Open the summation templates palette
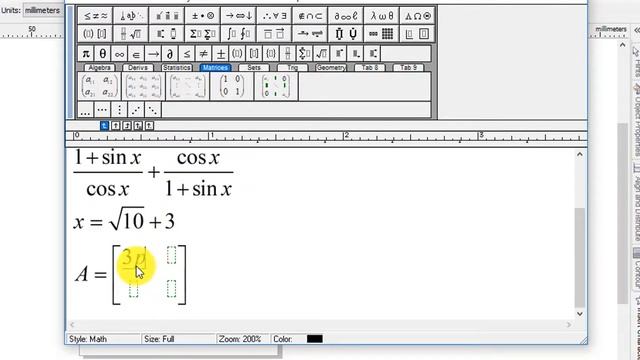Image resolution: width=640 pixels, height=360 pixels. tap(202, 33)
